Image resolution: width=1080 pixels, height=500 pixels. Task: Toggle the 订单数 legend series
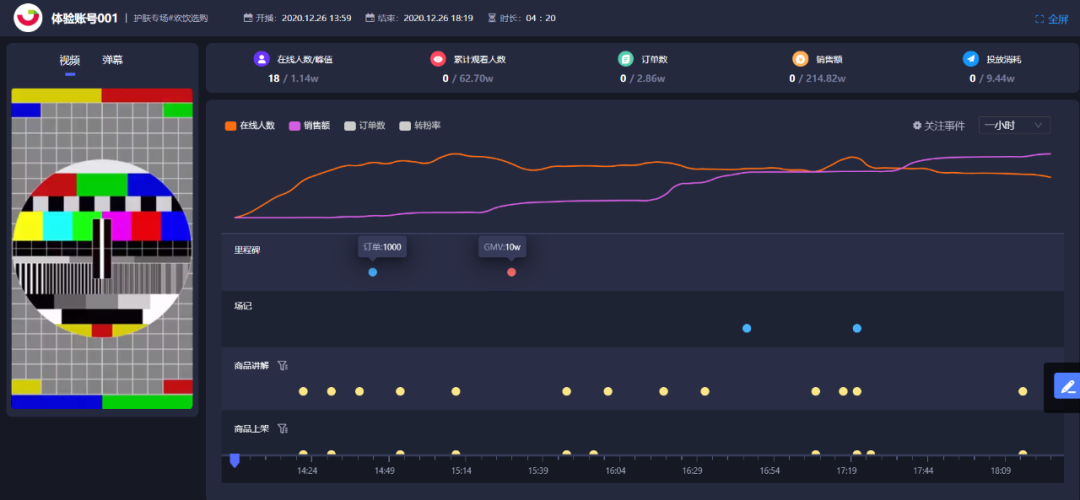point(364,126)
